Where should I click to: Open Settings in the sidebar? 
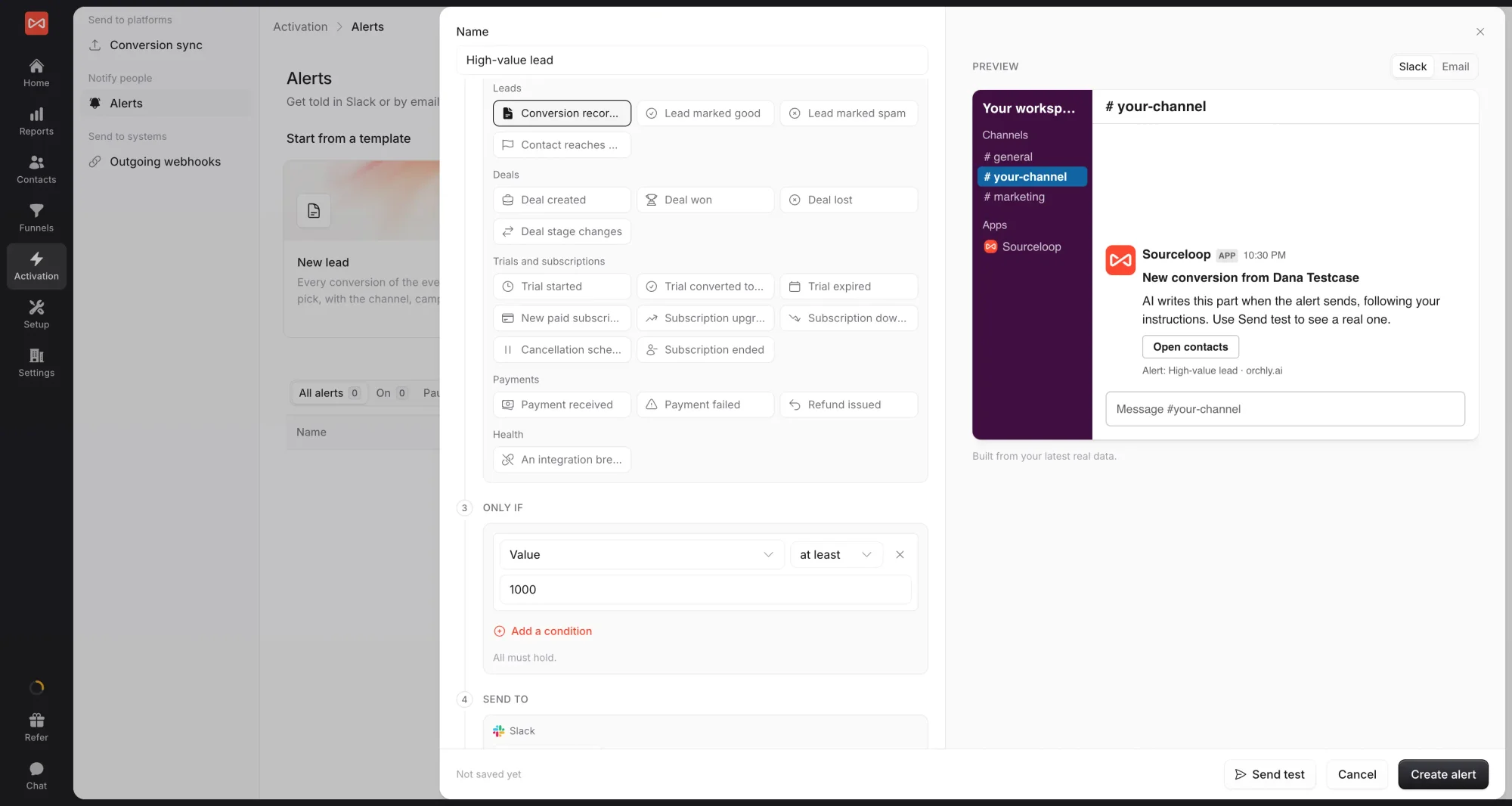point(36,363)
